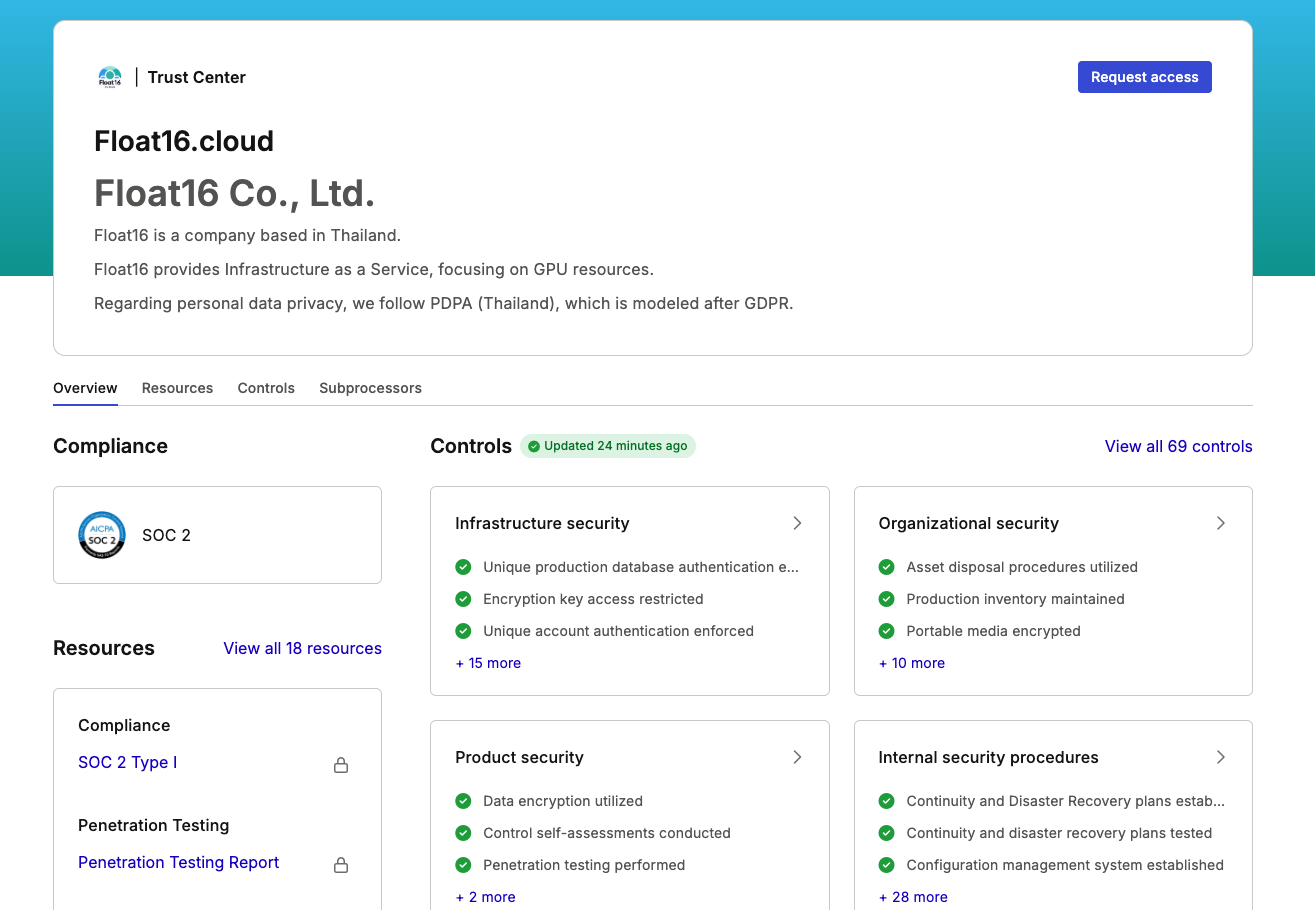The height and width of the screenshot is (910, 1315).
Task: Click the Float16 logo in header
Action: (110, 77)
